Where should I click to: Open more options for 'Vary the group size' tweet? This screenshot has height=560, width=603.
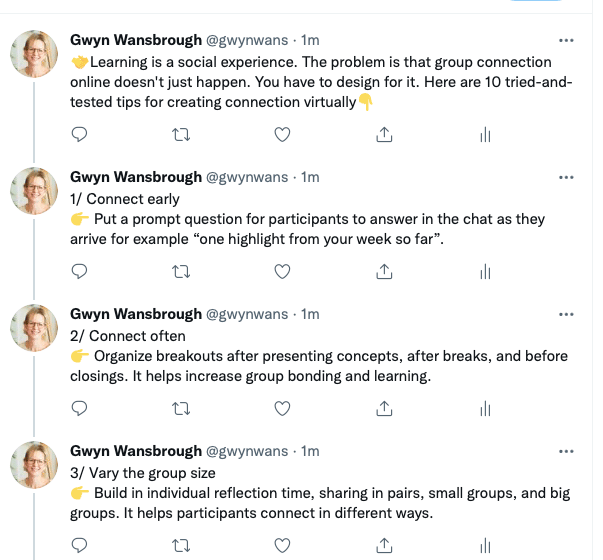click(x=566, y=452)
